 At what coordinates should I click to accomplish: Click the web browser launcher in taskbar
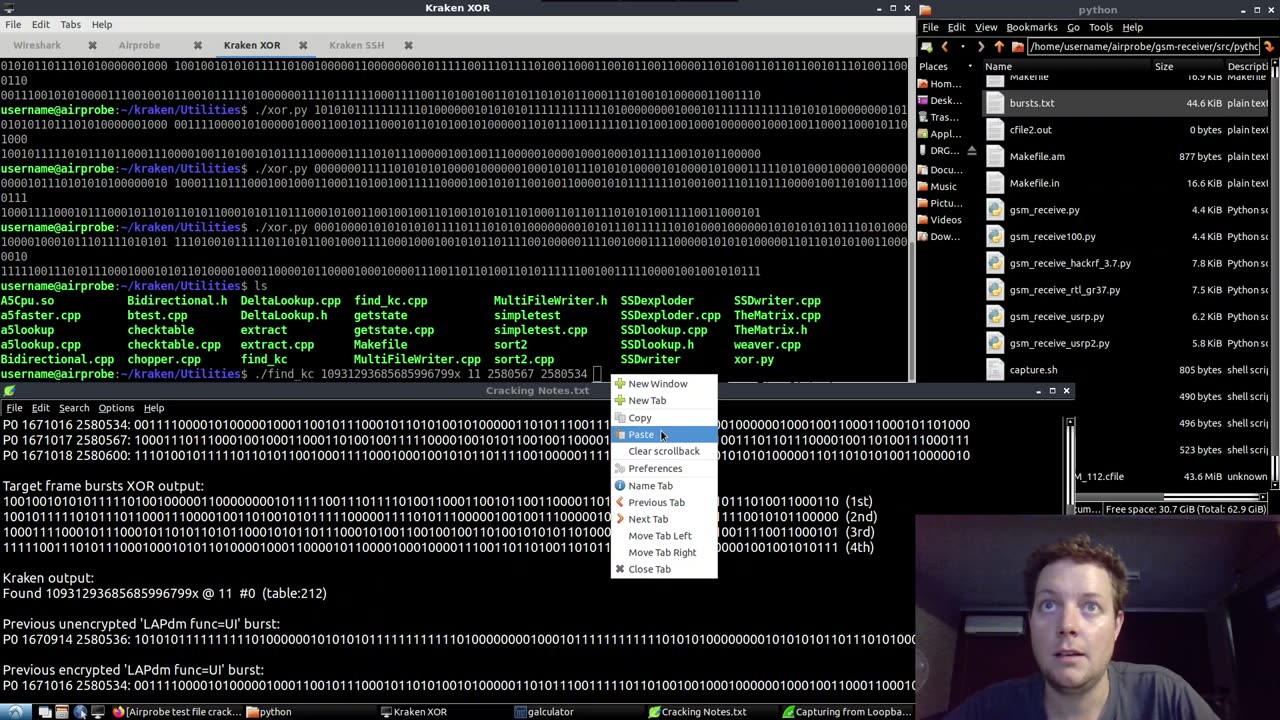click(x=80, y=712)
